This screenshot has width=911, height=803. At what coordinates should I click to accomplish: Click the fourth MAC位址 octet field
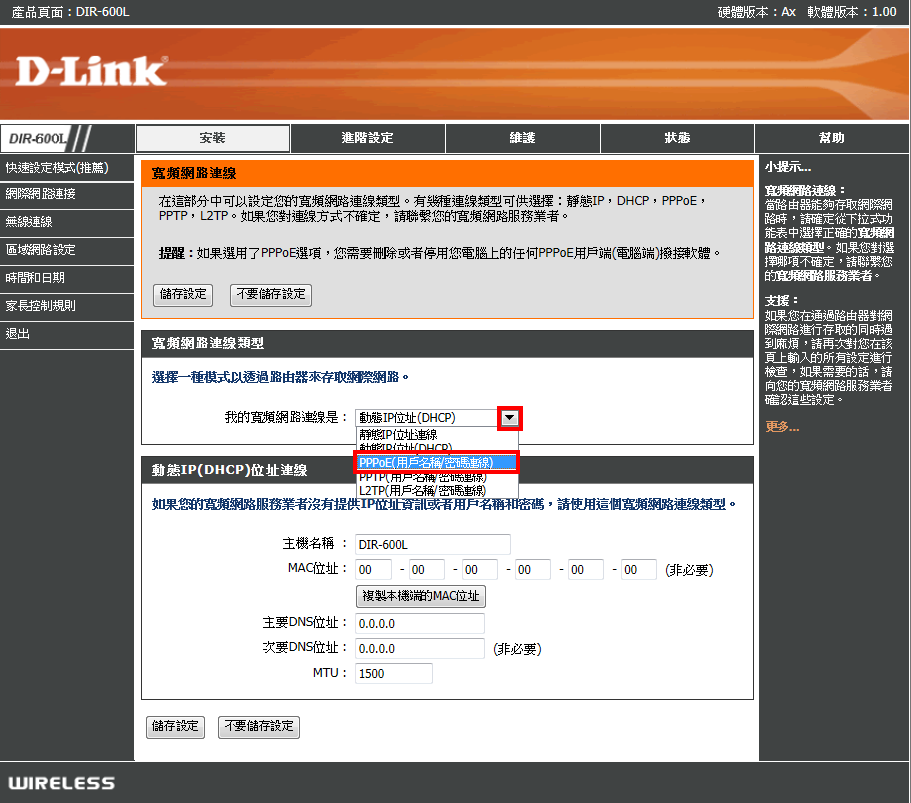(533, 570)
